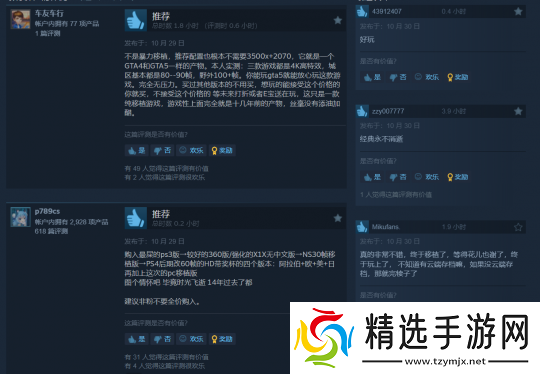540x374 pixels.
Task: Click '有 31 人觉得这篇评测有价值' text
Action: (166, 357)
